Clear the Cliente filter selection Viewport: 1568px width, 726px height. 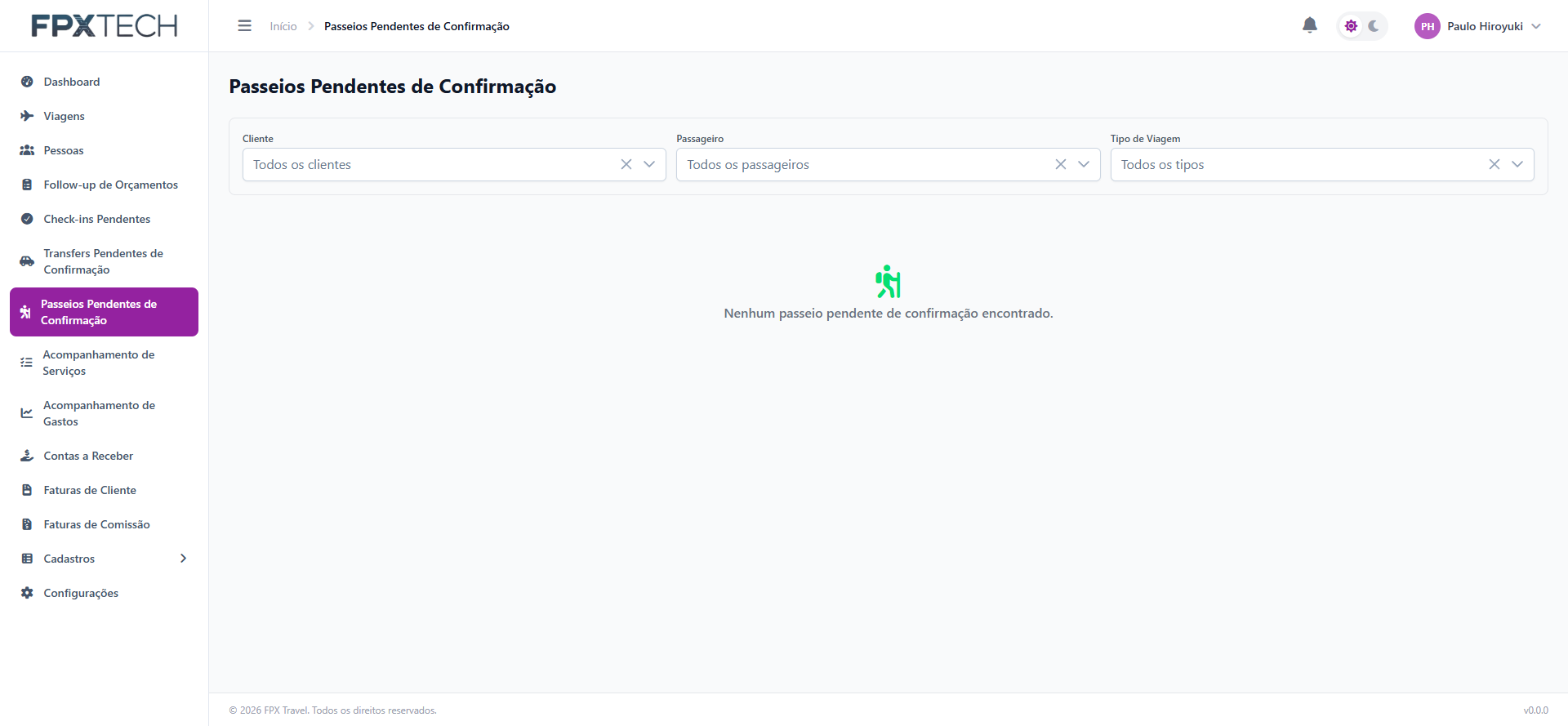click(x=626, y=164)
